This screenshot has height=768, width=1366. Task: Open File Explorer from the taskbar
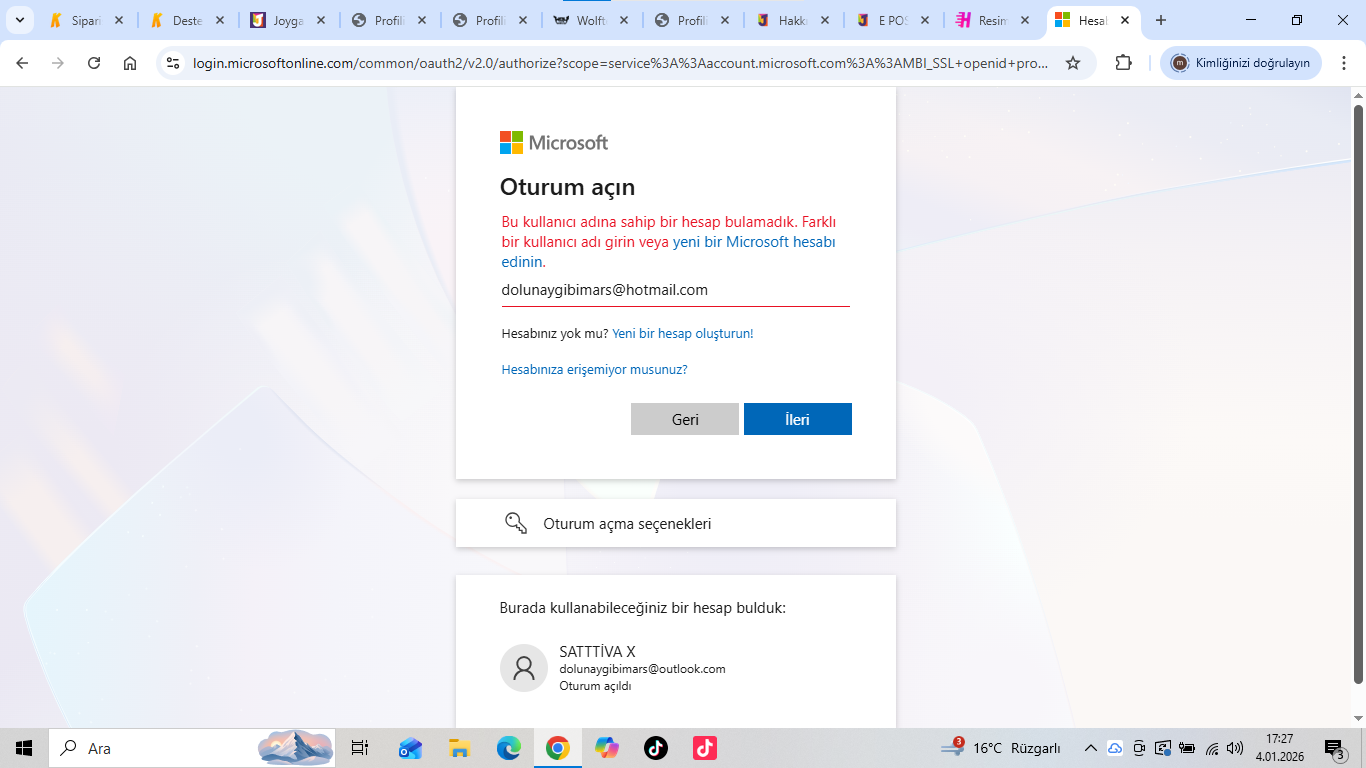pyautogui.click(x=459, y=748)
